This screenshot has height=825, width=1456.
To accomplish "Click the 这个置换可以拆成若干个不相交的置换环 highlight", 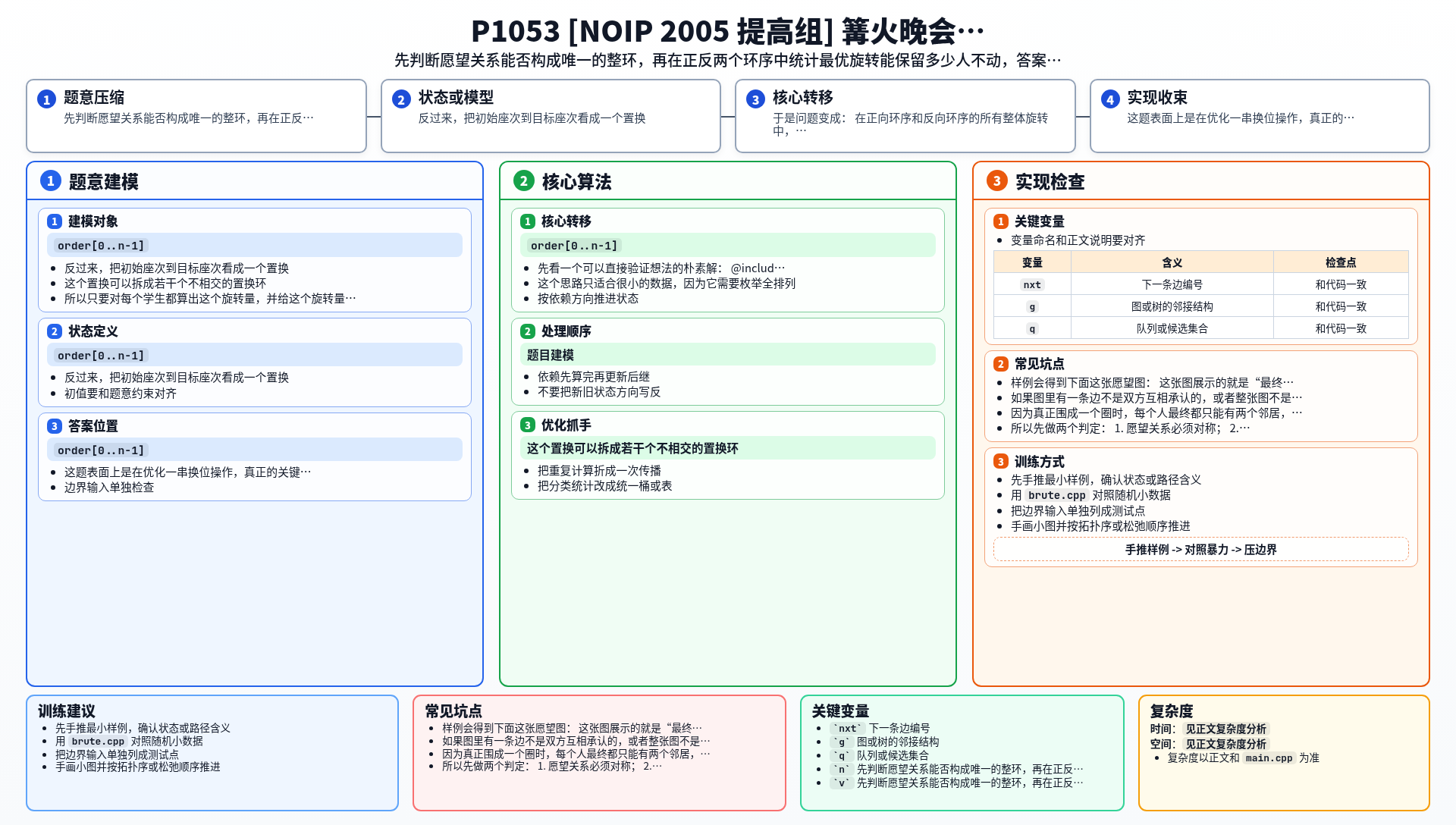I will [x=728, y=448].
